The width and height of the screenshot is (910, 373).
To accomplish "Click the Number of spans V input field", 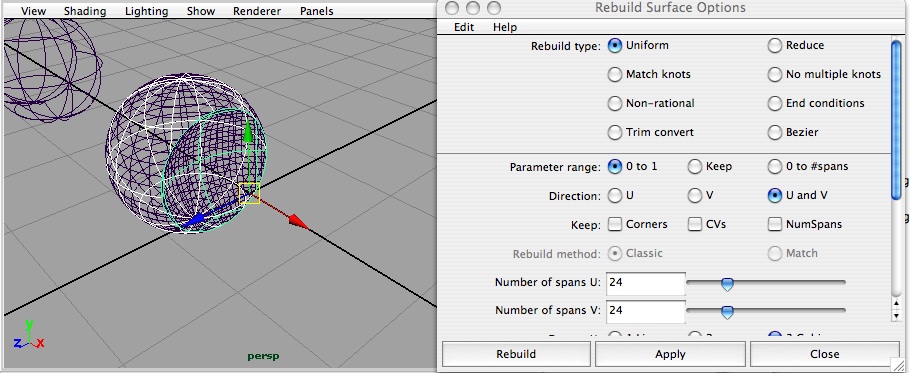I will [645, 311].
